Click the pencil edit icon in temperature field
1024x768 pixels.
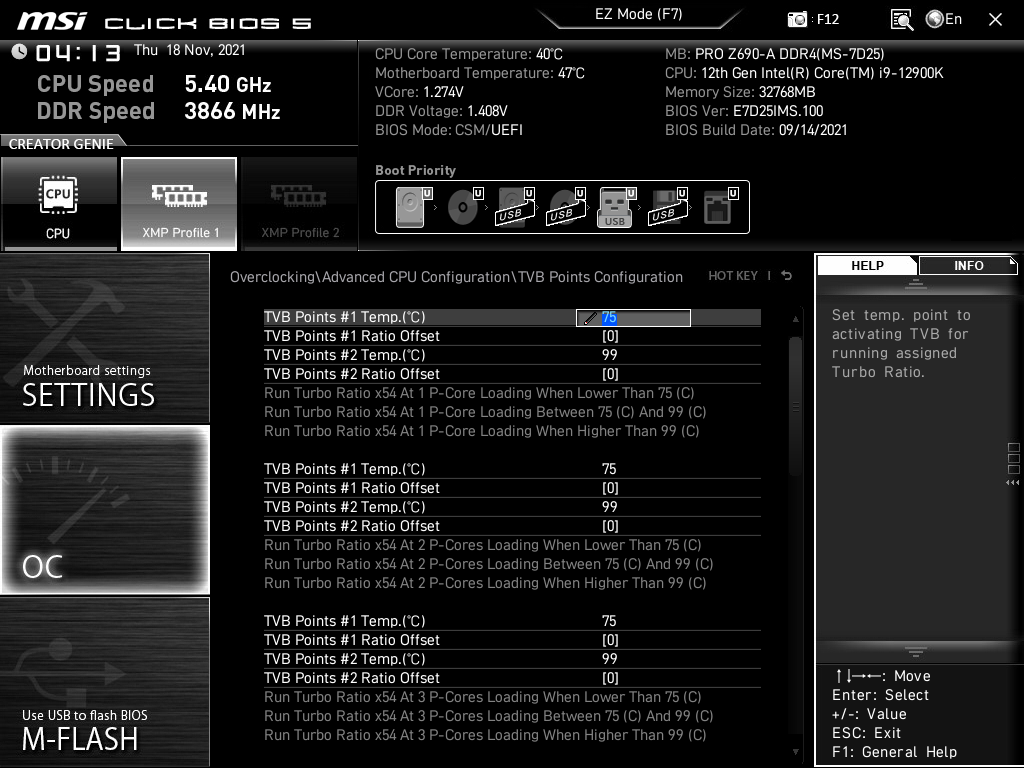click(x=590, y=318)
